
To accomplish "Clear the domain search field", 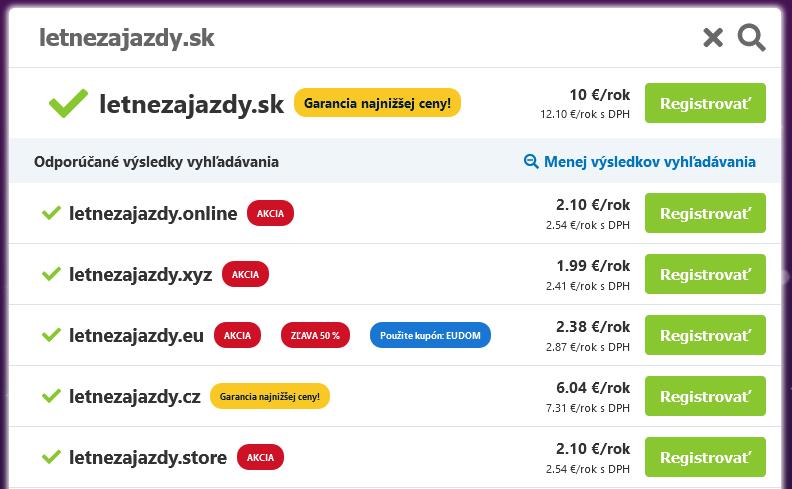I will click(x=712, y=38).
